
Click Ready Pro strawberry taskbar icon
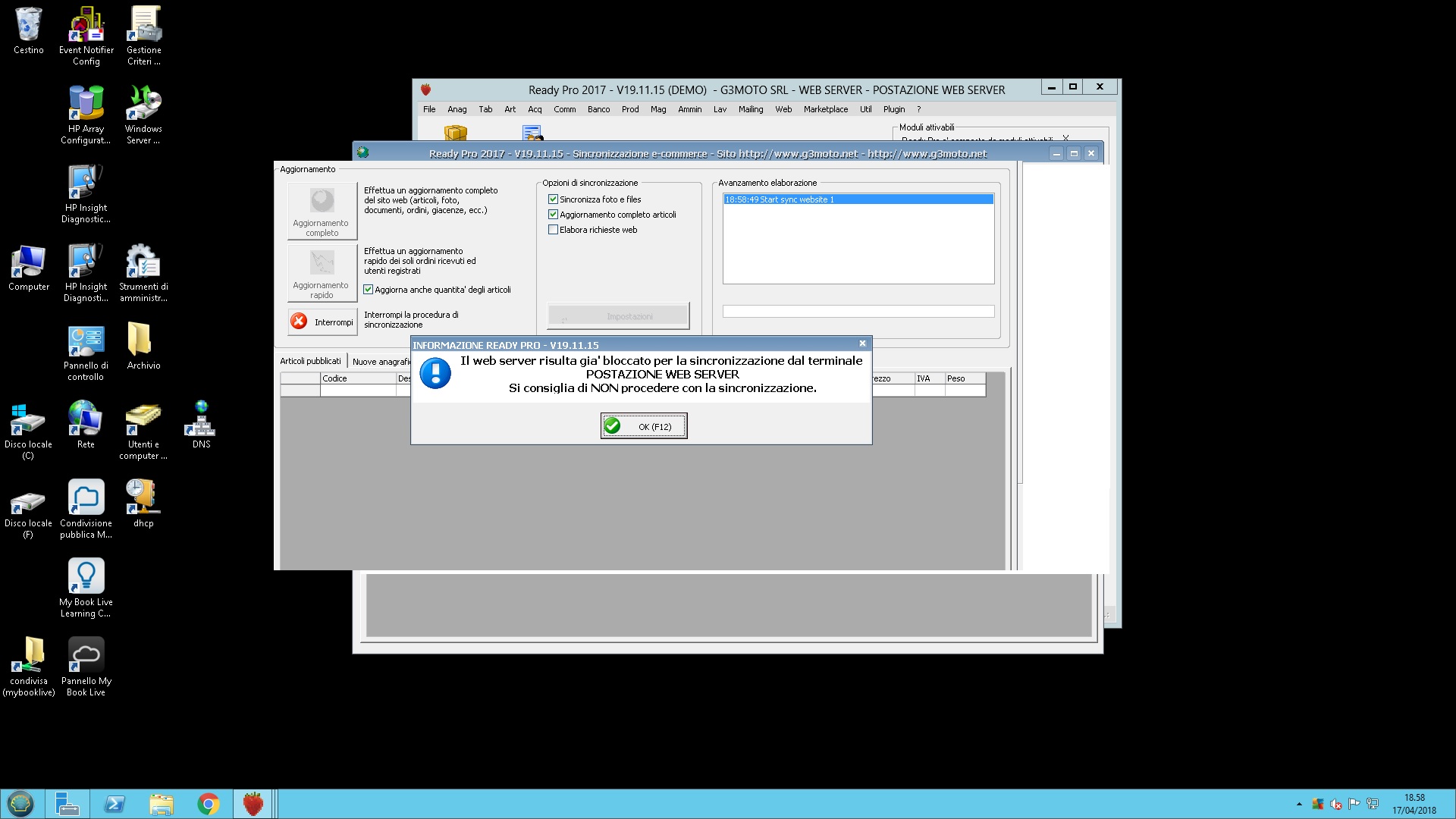pyautogui.click(x=253, y=804)
